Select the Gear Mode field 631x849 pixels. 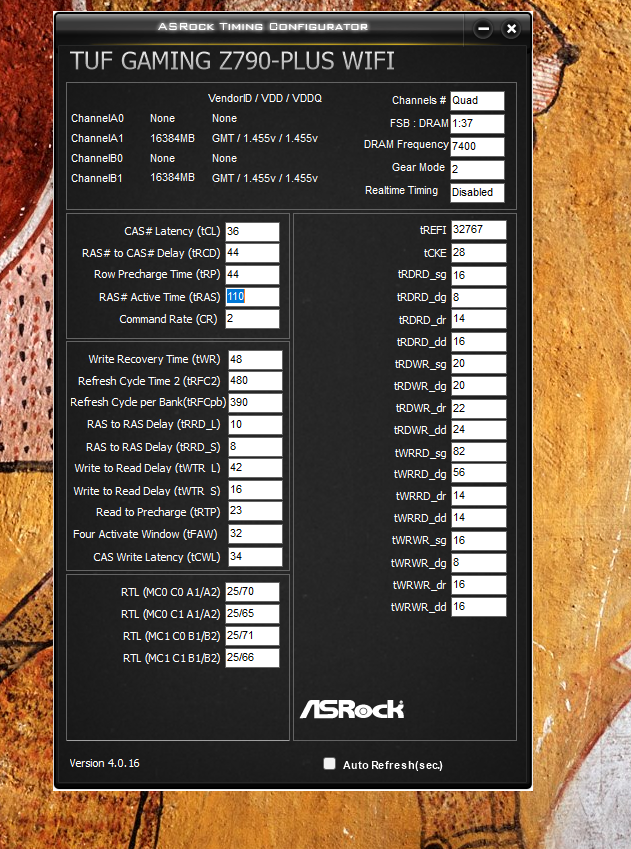coord(477,169)
